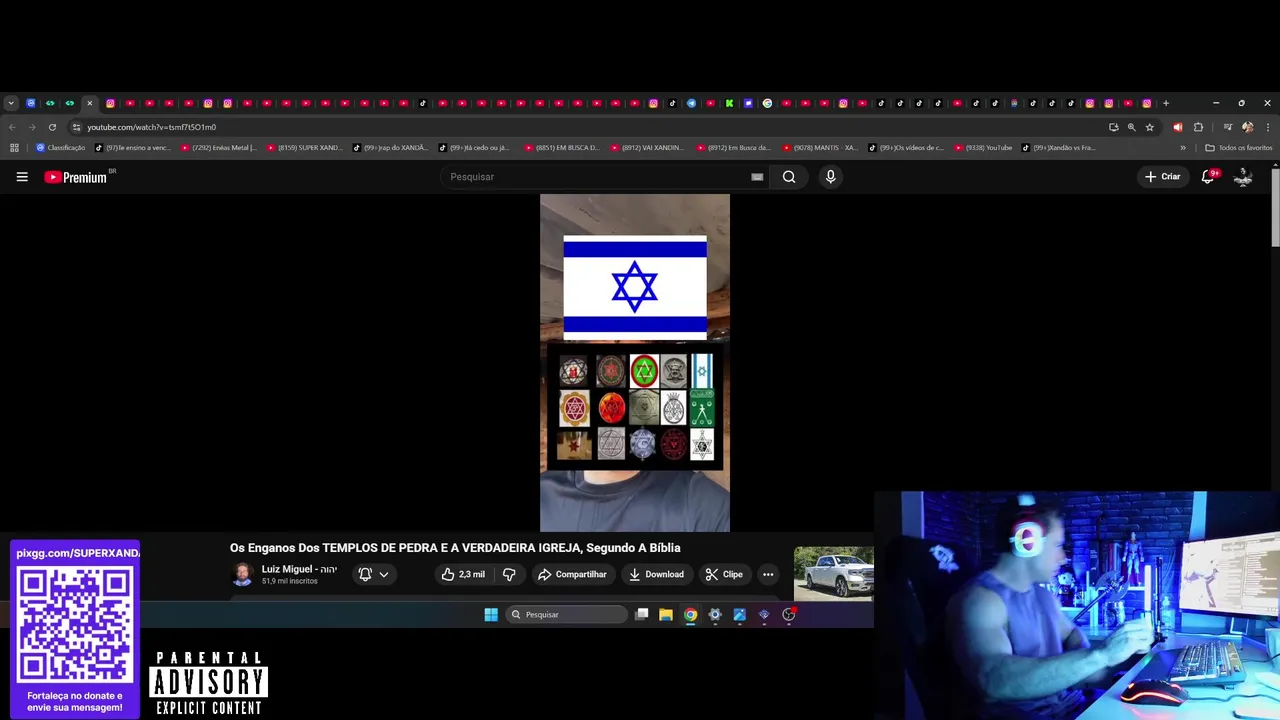Reload the page with refresh icon
Viewport: 1280px width, 720px height.
(52, 127)
